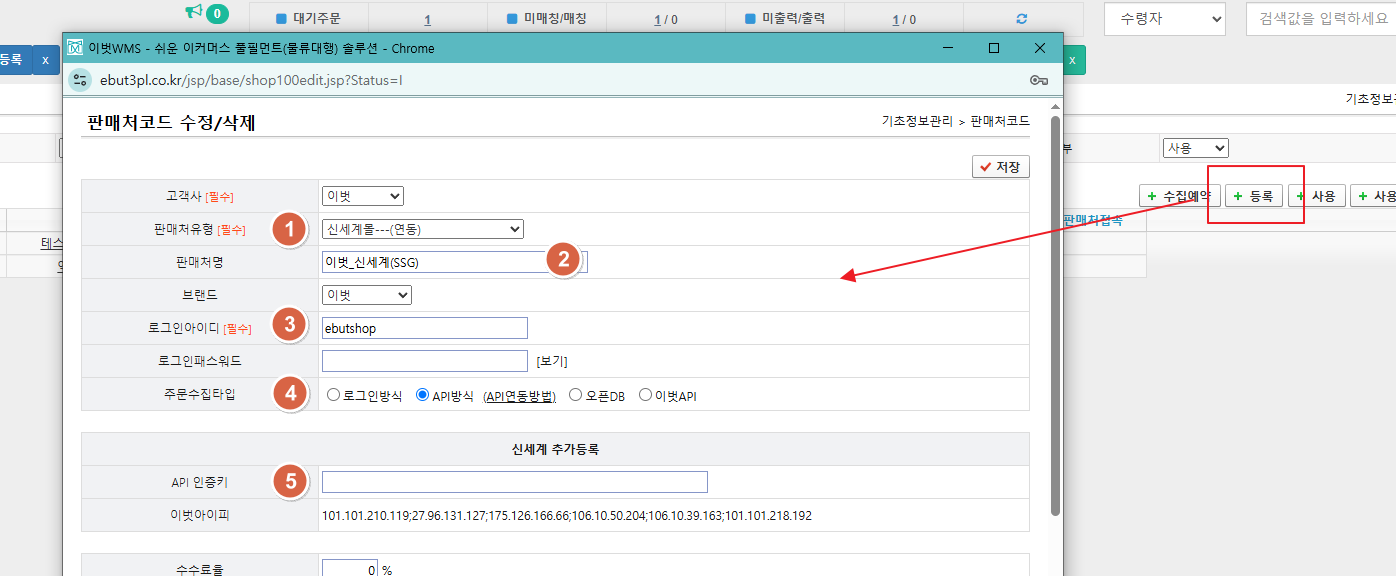Click the 기초정보관리 breadcrumb text
Viewport: 1396px width, 576px height.
click(917, 121)
